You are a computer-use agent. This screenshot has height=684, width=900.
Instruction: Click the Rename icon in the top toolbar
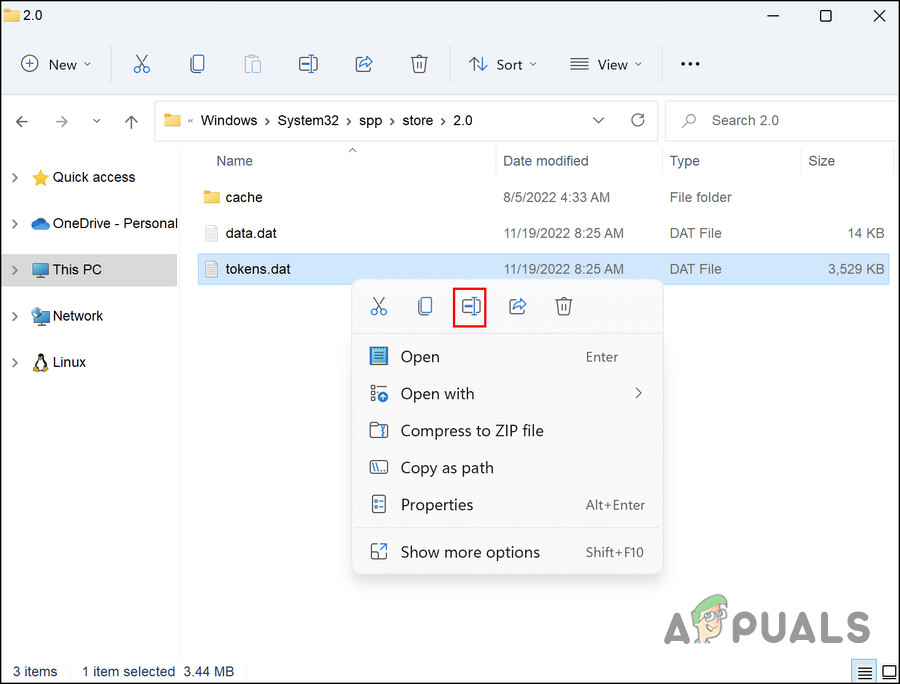[x=308, y=64]
